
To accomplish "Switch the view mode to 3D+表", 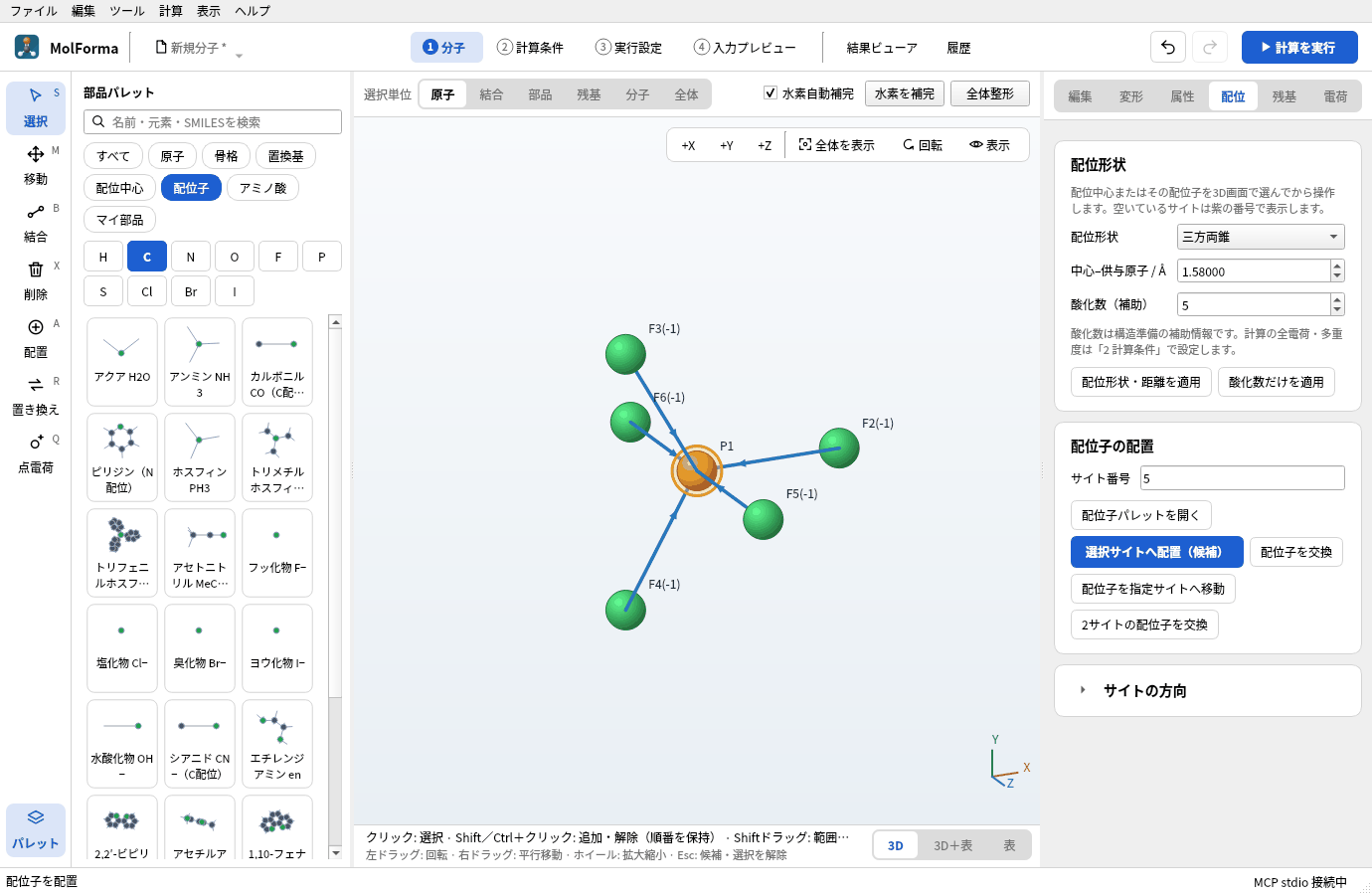I will (x=953, y=845).
